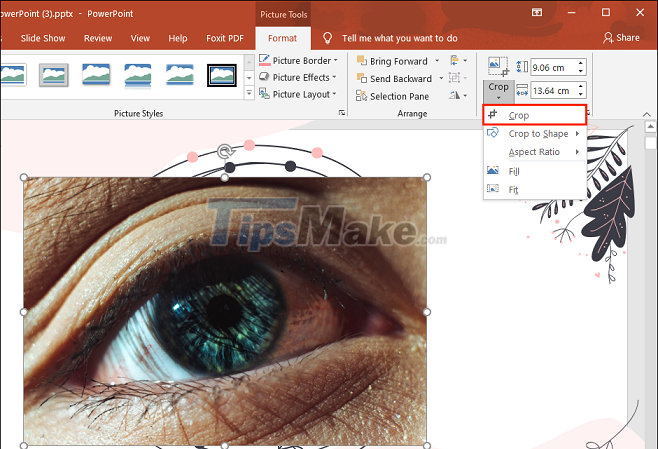Open the Picture Effects dropdown
Image resolution: width=658 pixels, height=449 pixels.
298,77
